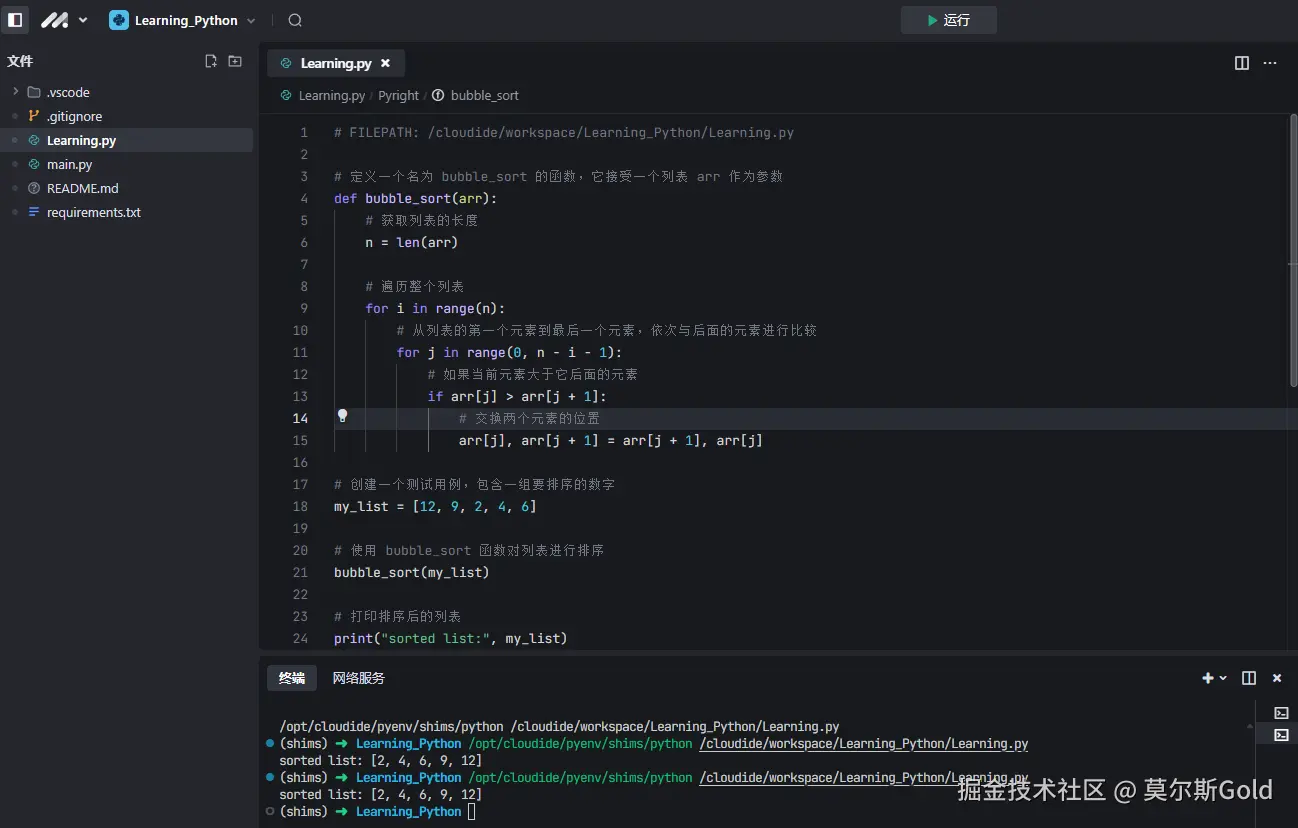Close the Learning.py tab
Image resolution: width=1298 pixels, height=828 pixels.
(x=385, y=63)
